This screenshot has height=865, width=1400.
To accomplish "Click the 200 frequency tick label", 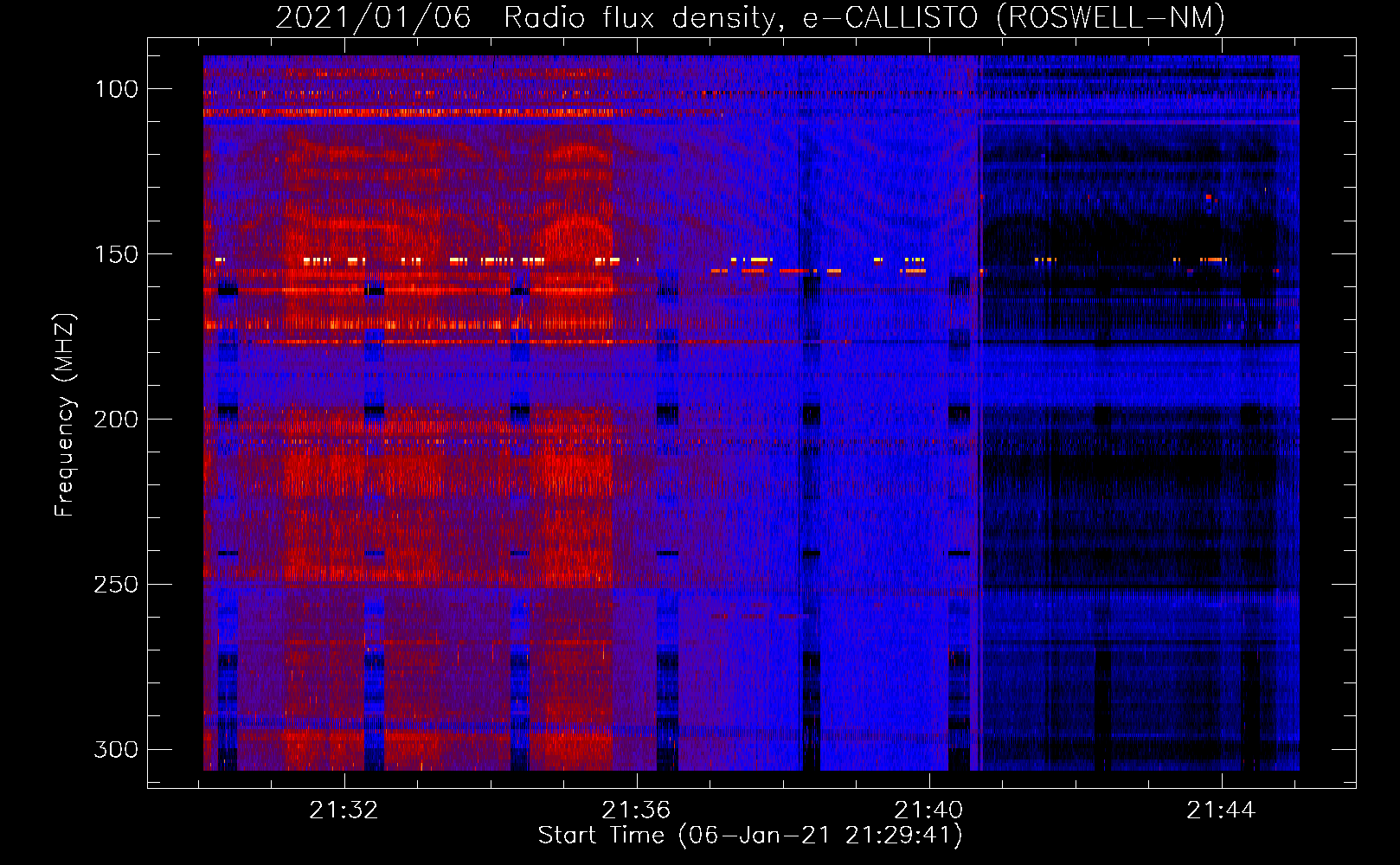I will pos(116,420).
